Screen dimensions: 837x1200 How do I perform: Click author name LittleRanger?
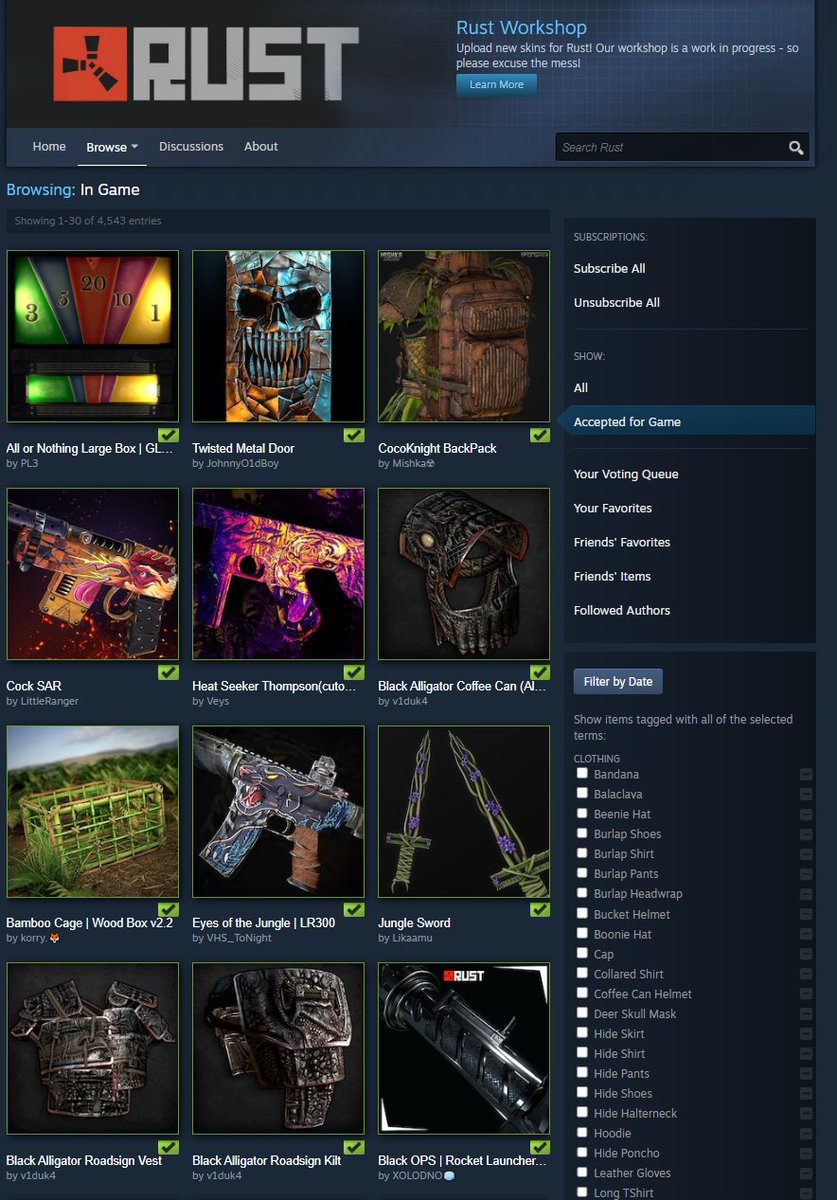coord(50,701)
